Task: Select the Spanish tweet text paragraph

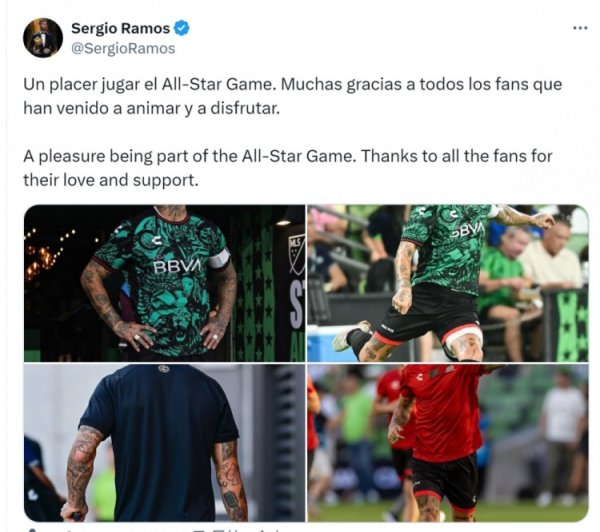Action: [293, 96]
